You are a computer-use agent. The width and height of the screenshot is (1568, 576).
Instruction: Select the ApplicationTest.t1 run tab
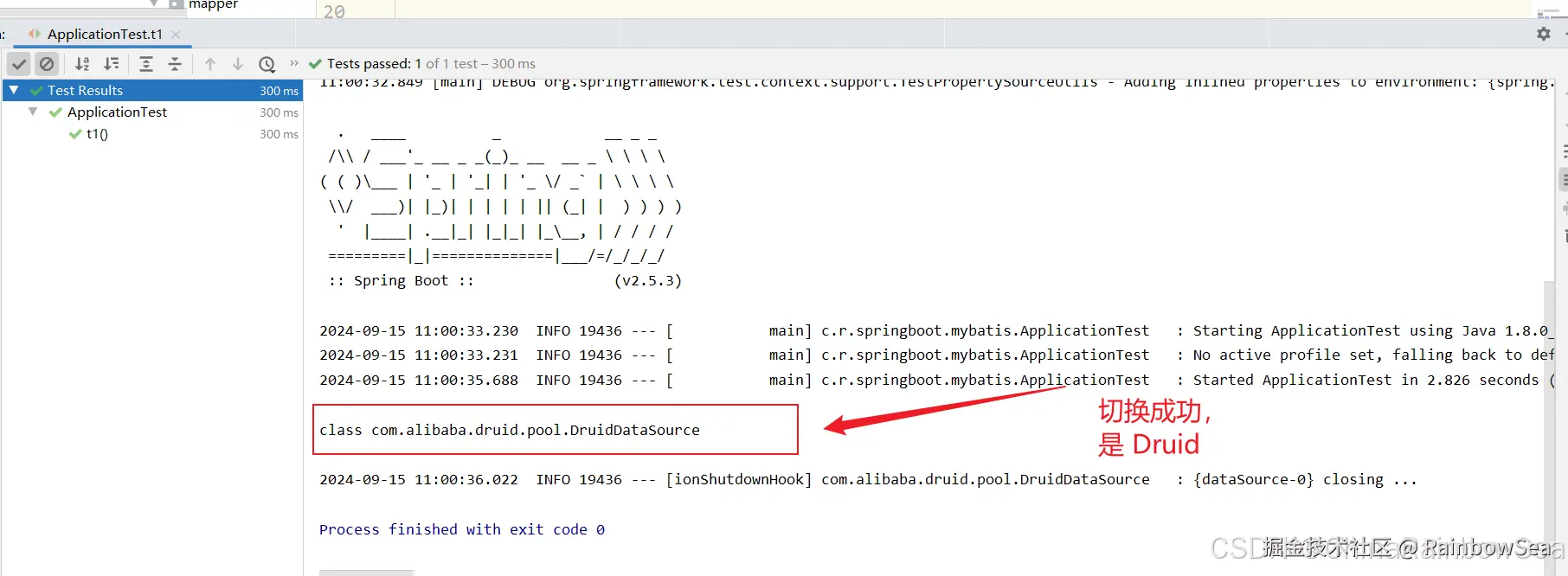(x=104, y=35)
